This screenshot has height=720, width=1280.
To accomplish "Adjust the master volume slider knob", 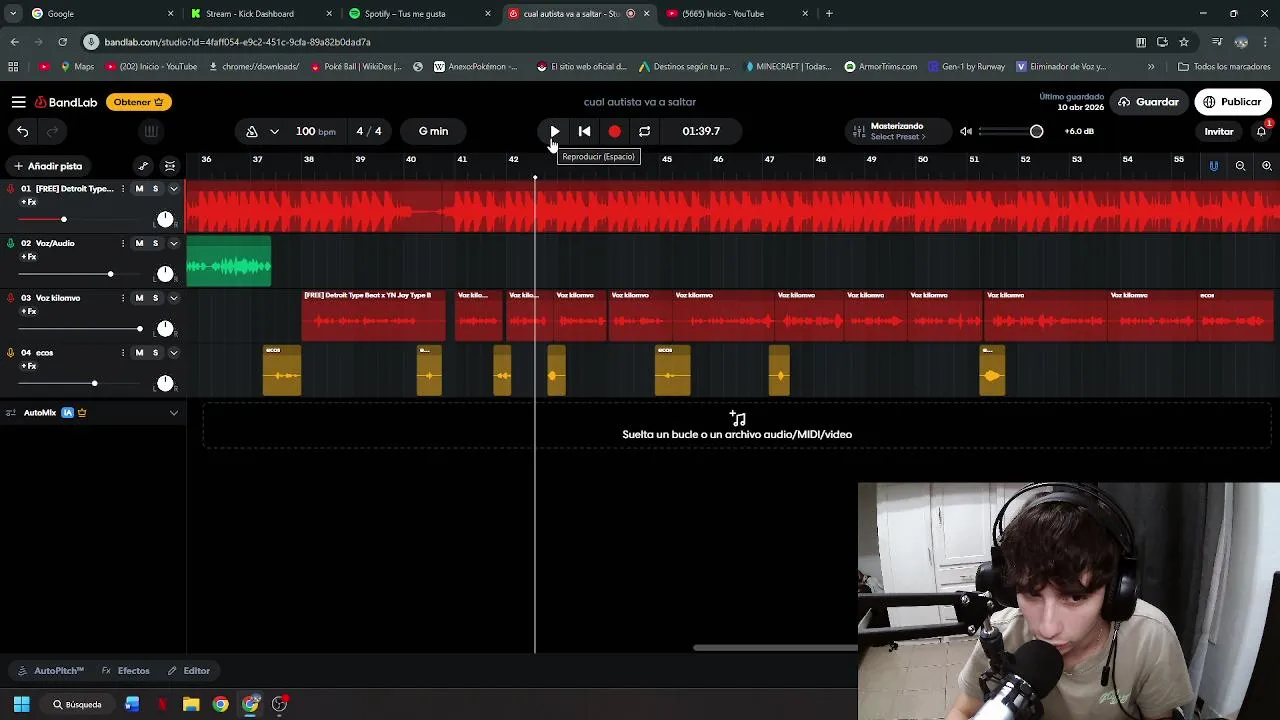I will [x=1037, y=131].
